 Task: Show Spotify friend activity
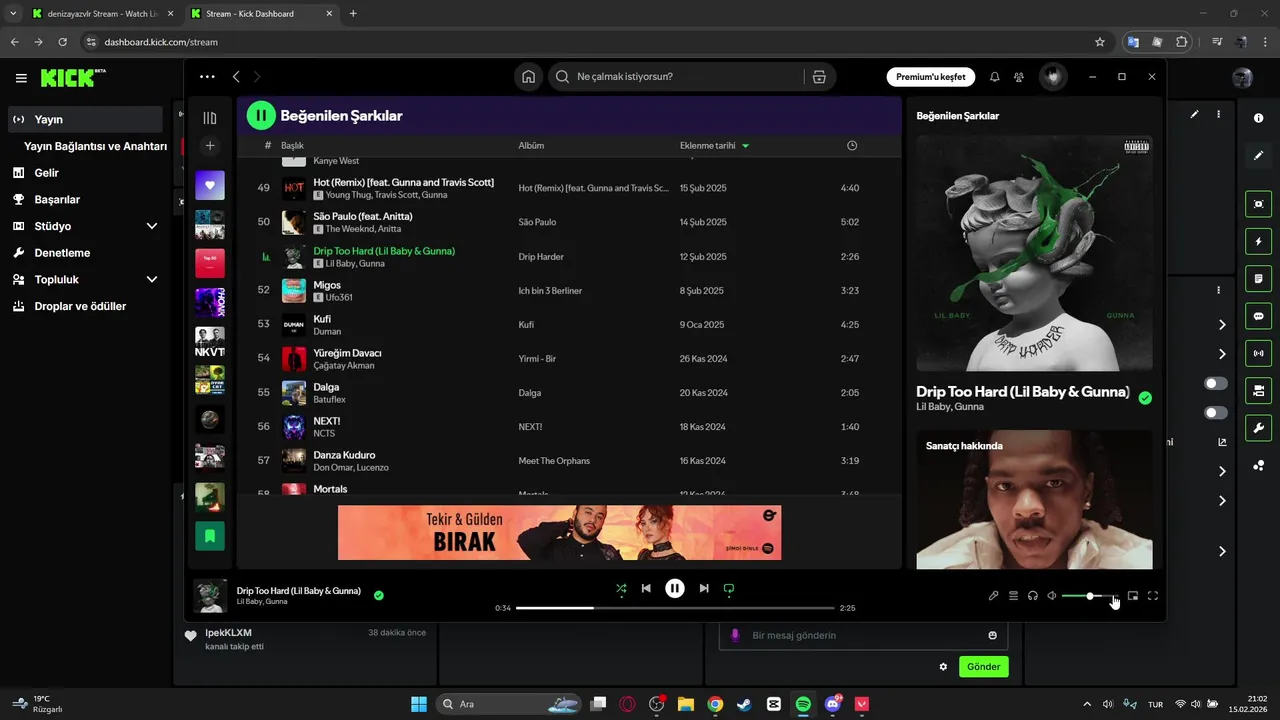click(1019, 77)
